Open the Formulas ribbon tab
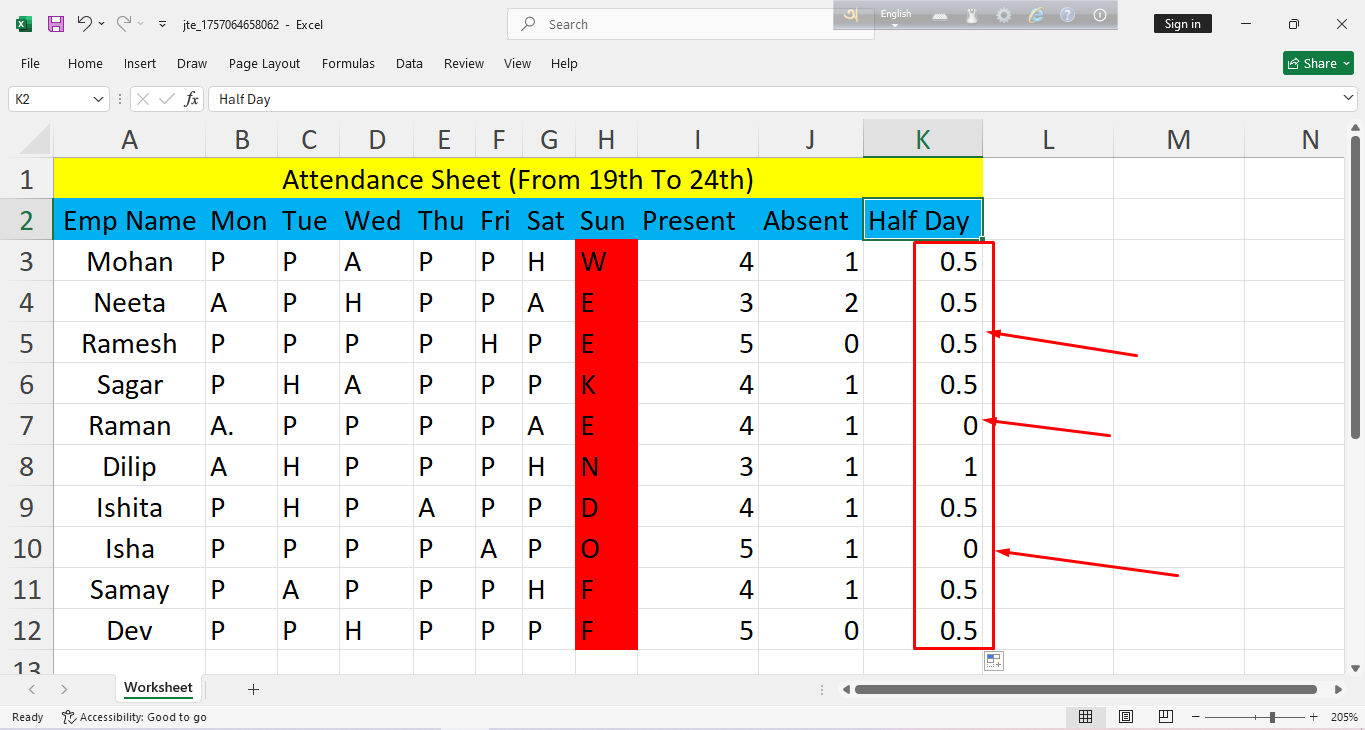Image resolution: width=1365 pixels, height=730 pixels. [x=348, y=63]
